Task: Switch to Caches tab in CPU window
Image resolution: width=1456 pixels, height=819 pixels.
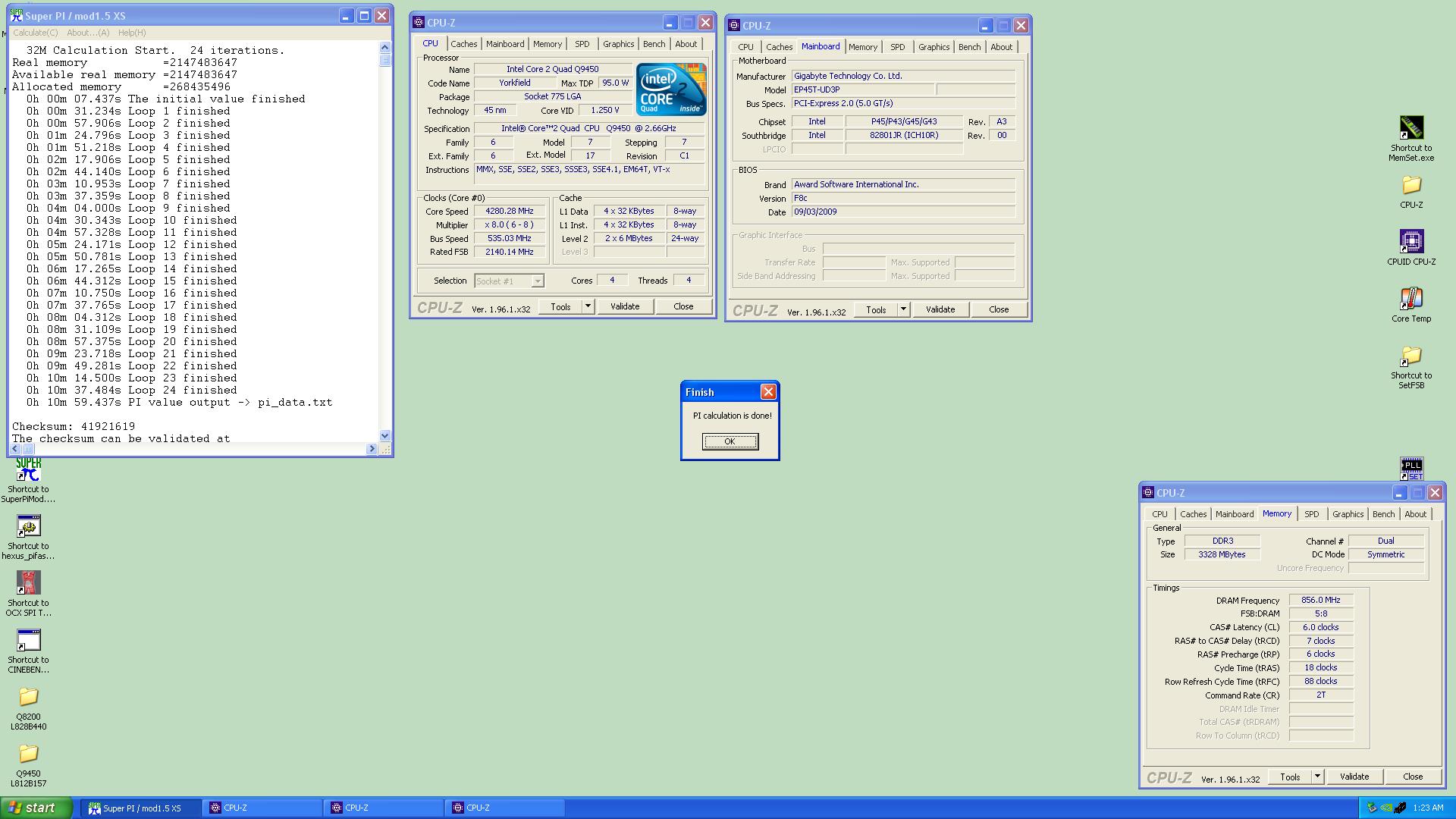Action: (463, 44)
